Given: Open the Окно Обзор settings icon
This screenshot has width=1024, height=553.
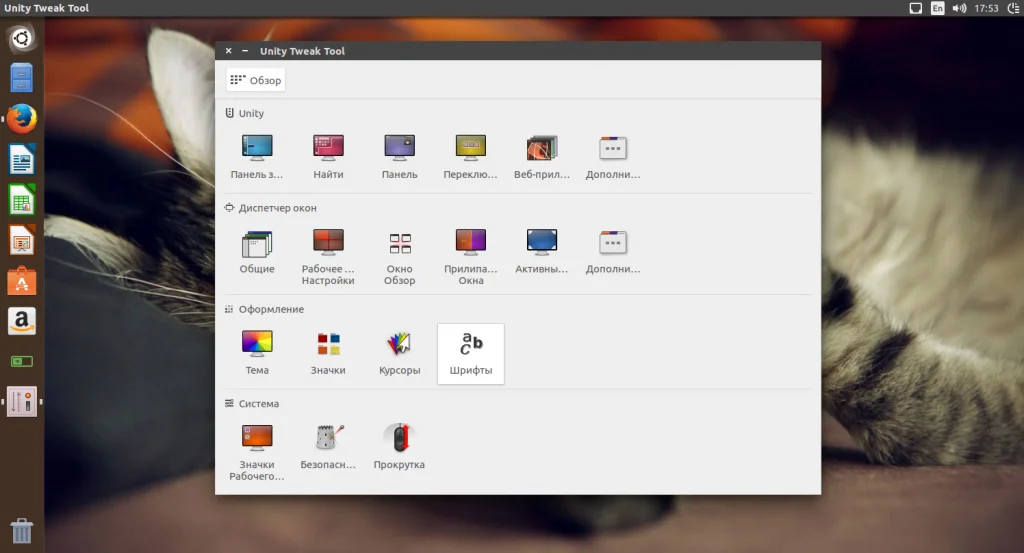Looking at the screenshot, I should (x=399, y=257).
